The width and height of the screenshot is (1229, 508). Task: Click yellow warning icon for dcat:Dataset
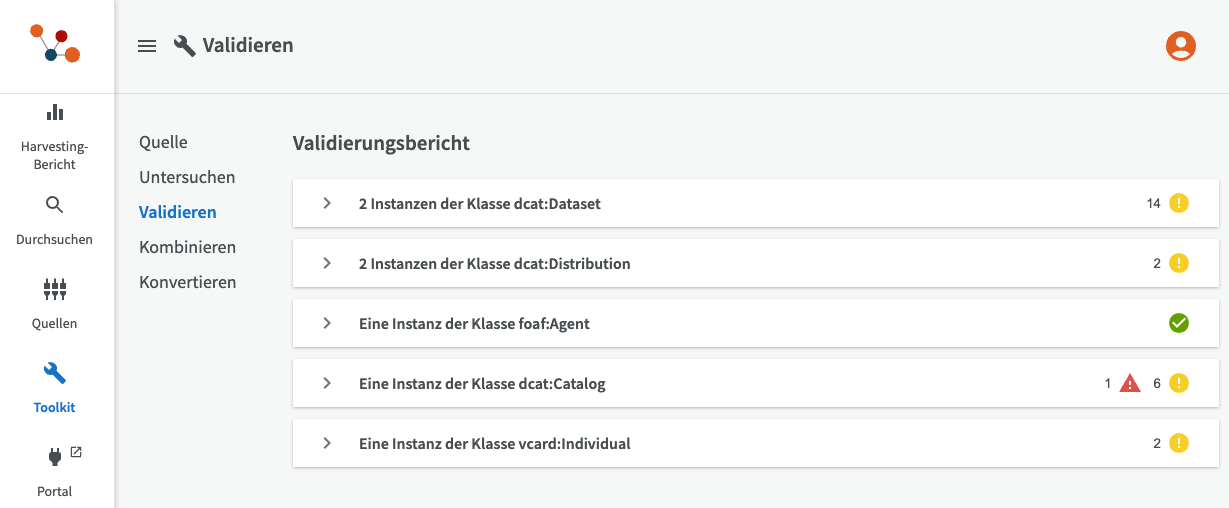(1179, 203)
